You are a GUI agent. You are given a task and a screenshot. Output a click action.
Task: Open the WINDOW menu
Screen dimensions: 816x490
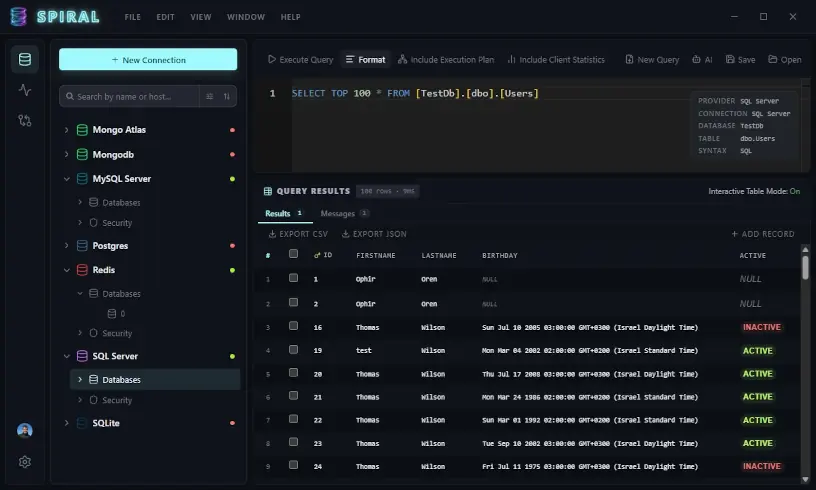pos(246,17)
